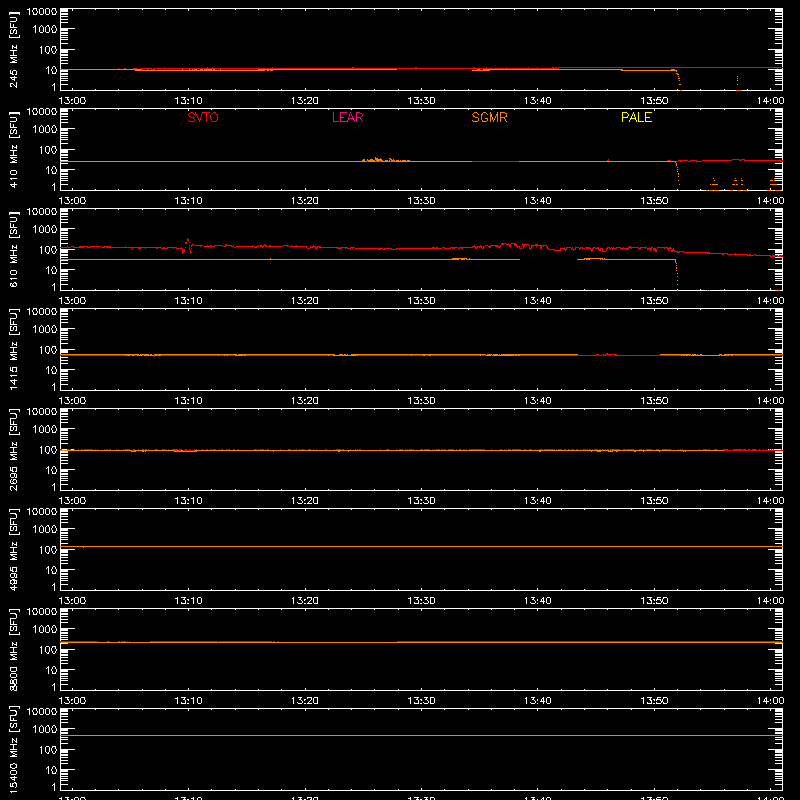800x800 pixels.
Task: Click 13:20 tick label under 410 MHz panel
Action: click(x=305, y=201)
